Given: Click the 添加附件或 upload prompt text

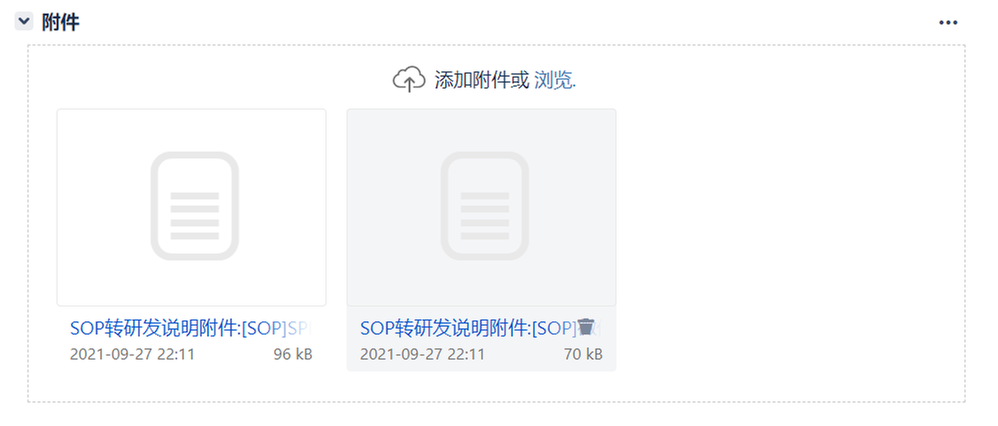Looking at the screenshot, I should pos(481,80).
